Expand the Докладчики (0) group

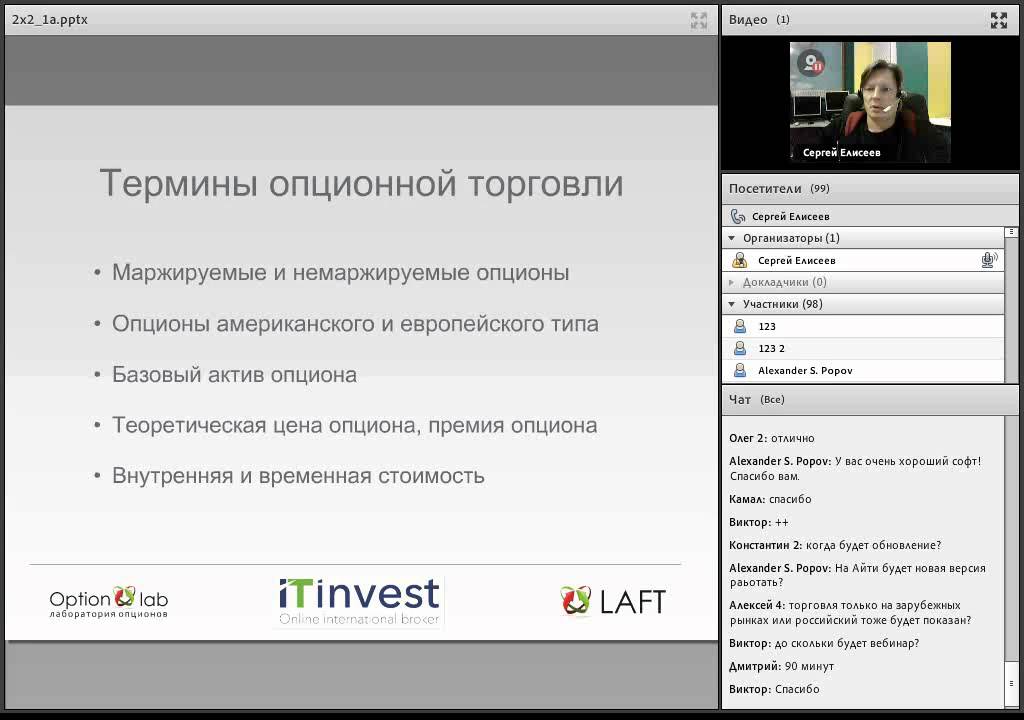point(732,282)
